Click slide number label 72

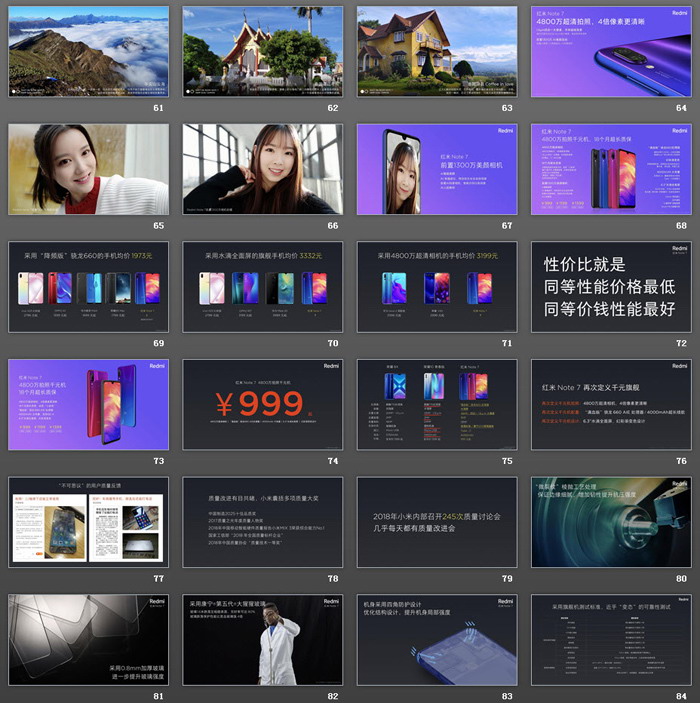tap(681, 343)
